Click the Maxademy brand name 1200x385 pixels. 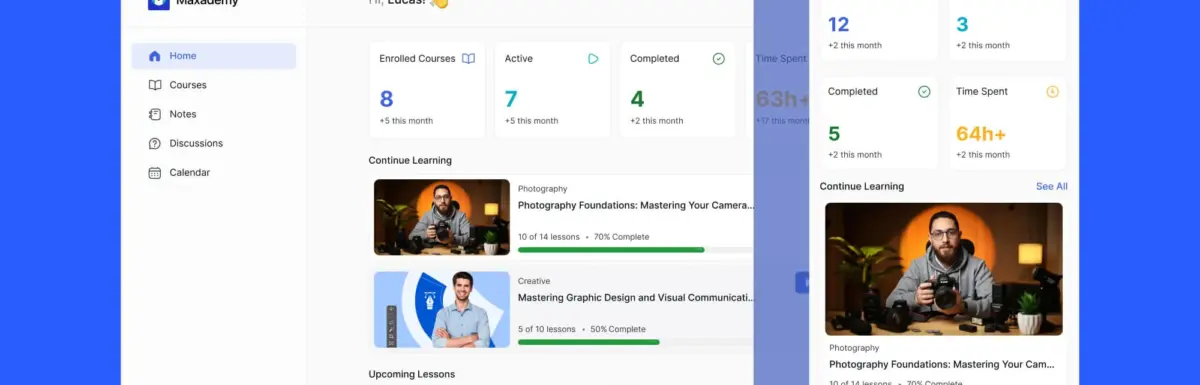point(207,3)
